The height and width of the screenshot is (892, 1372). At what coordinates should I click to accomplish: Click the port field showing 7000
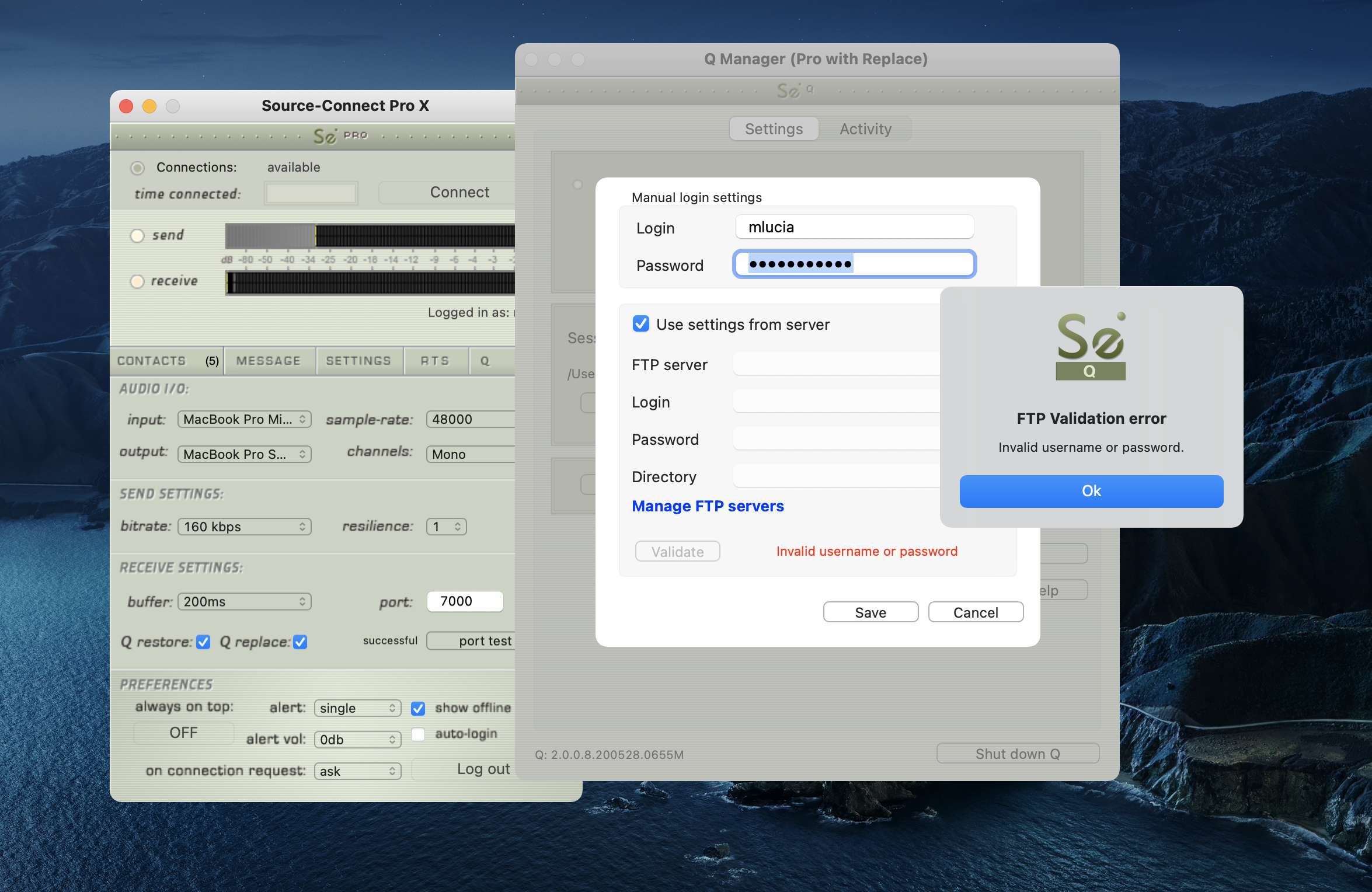[x=465, y=601]
